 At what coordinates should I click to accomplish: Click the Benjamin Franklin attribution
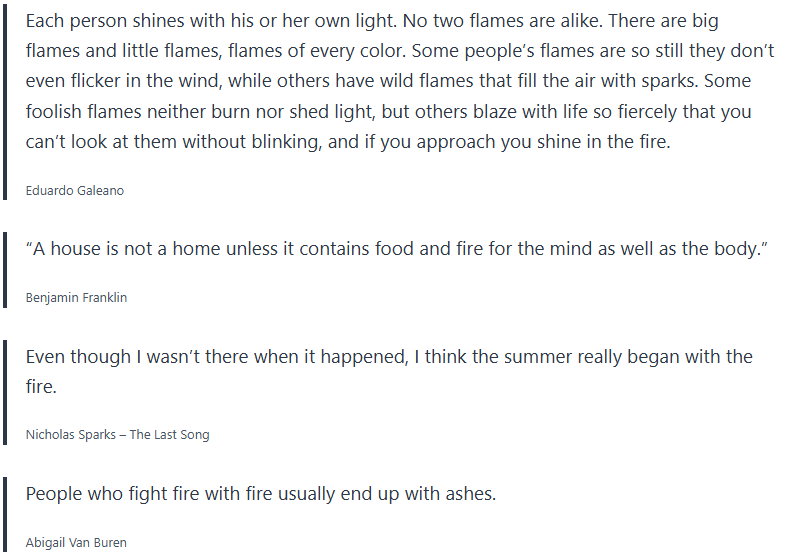pyautogui.click(x=76, y=297)
